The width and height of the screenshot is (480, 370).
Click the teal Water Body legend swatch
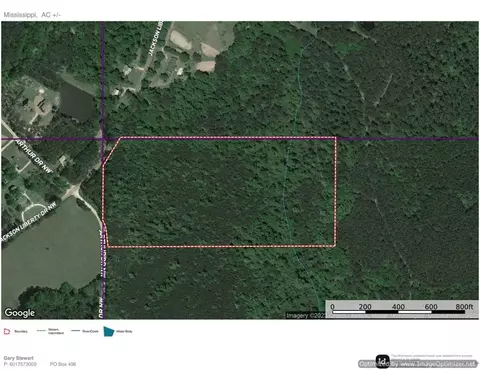pos(109,331)
